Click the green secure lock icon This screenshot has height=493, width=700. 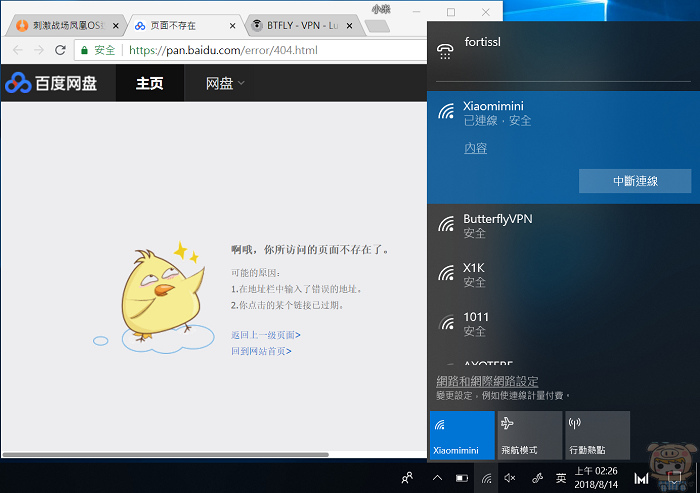pyautogui.click(x=85, y=49)
